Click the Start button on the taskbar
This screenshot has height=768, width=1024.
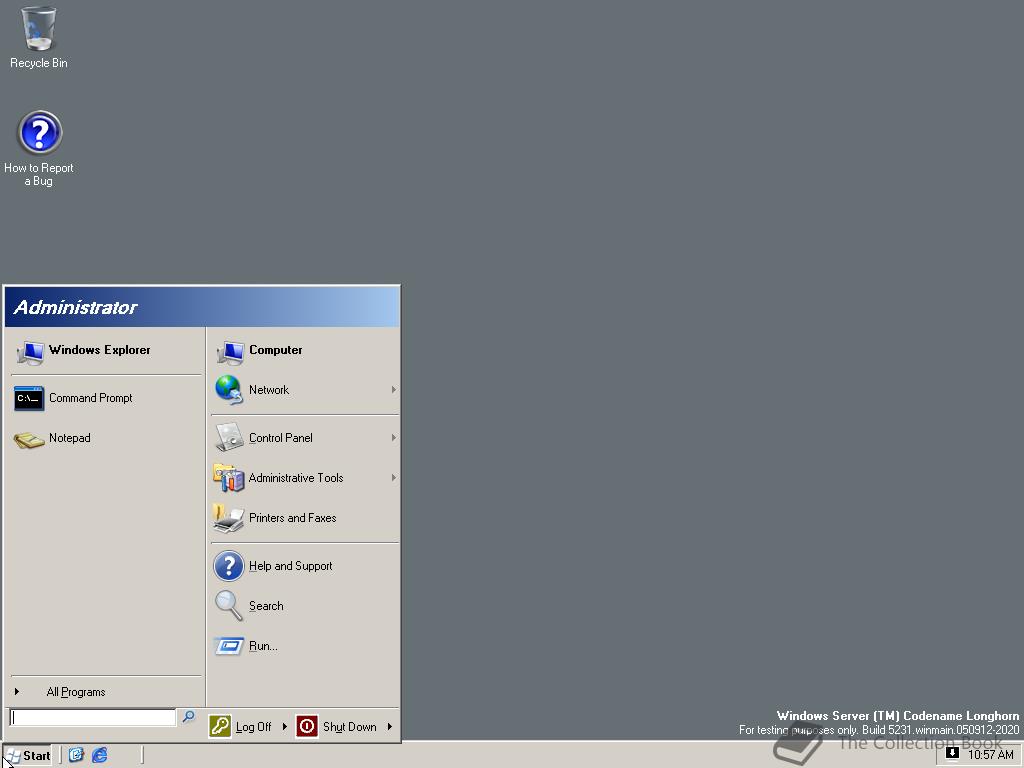tap(28, 756)
